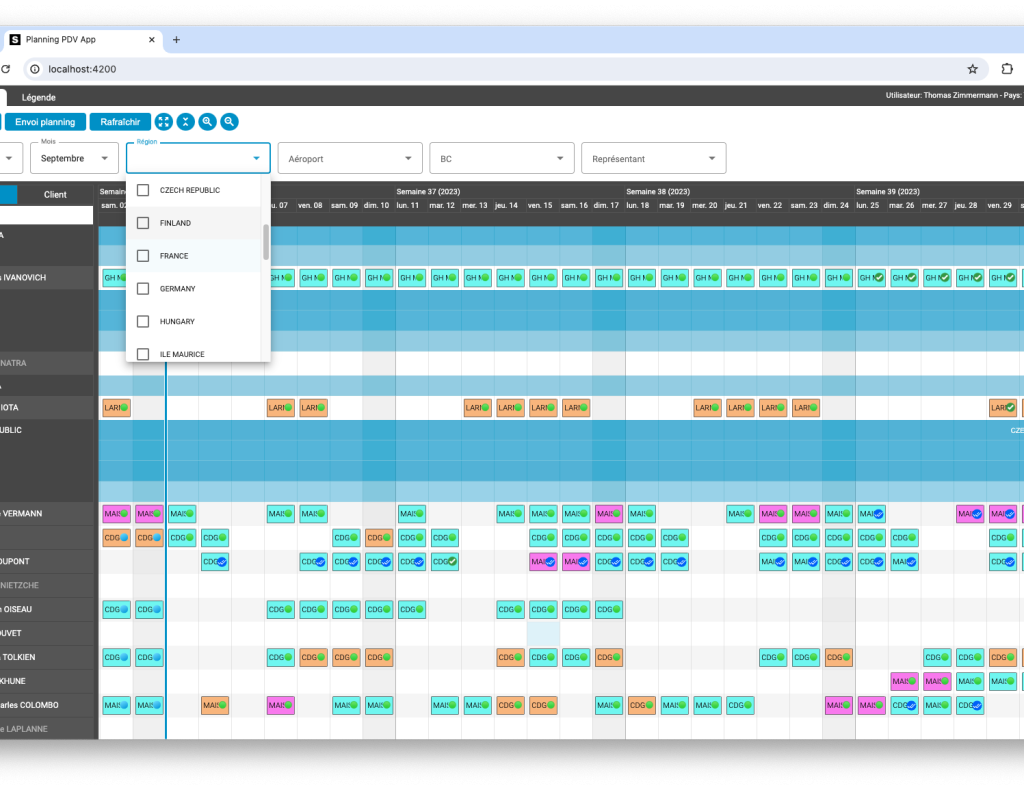This screenshot has width=1024, height=790.
Task: Click the zoom in magnifier icon
Action: [207, 121]
